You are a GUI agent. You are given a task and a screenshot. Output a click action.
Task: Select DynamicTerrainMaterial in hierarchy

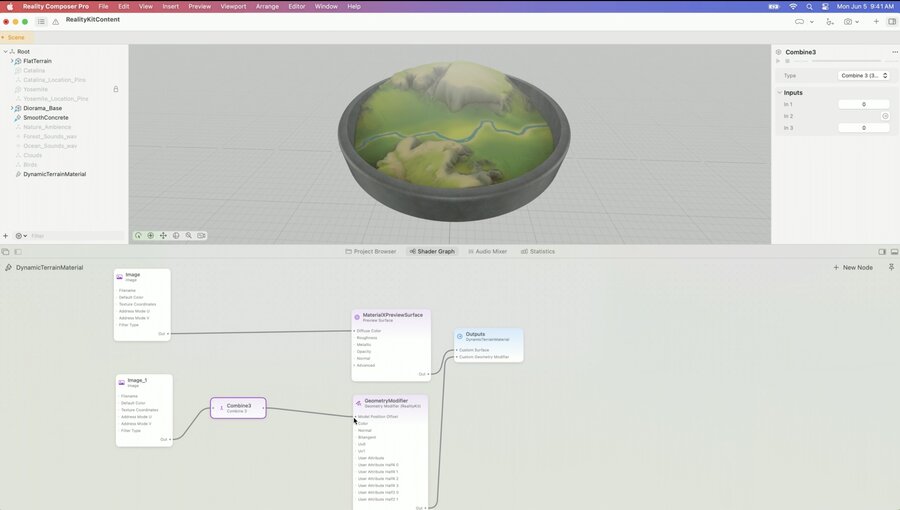55,174
